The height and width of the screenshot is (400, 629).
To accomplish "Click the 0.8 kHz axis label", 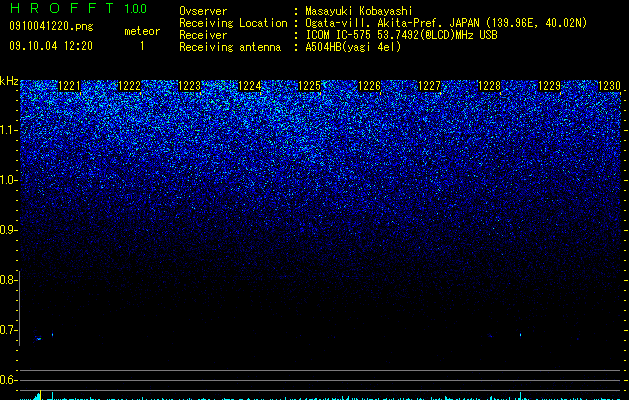I will pyautogui.click(x=8, y=280).
